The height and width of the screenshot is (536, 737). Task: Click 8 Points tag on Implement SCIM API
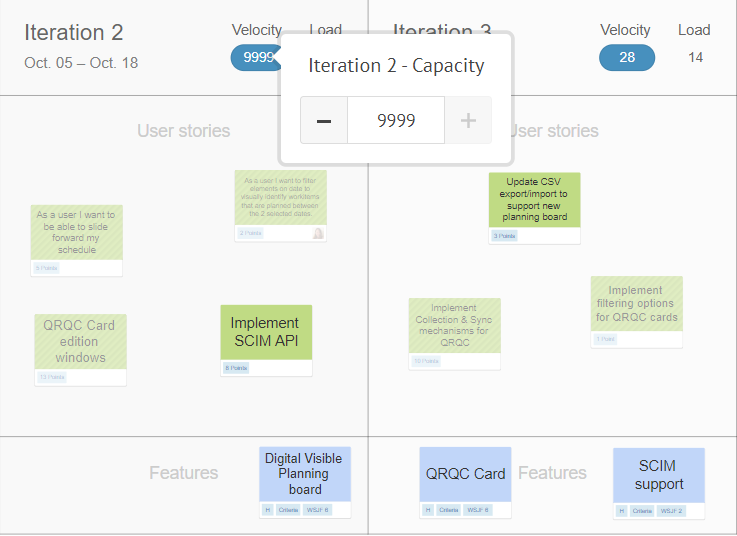tap(236, 368)
